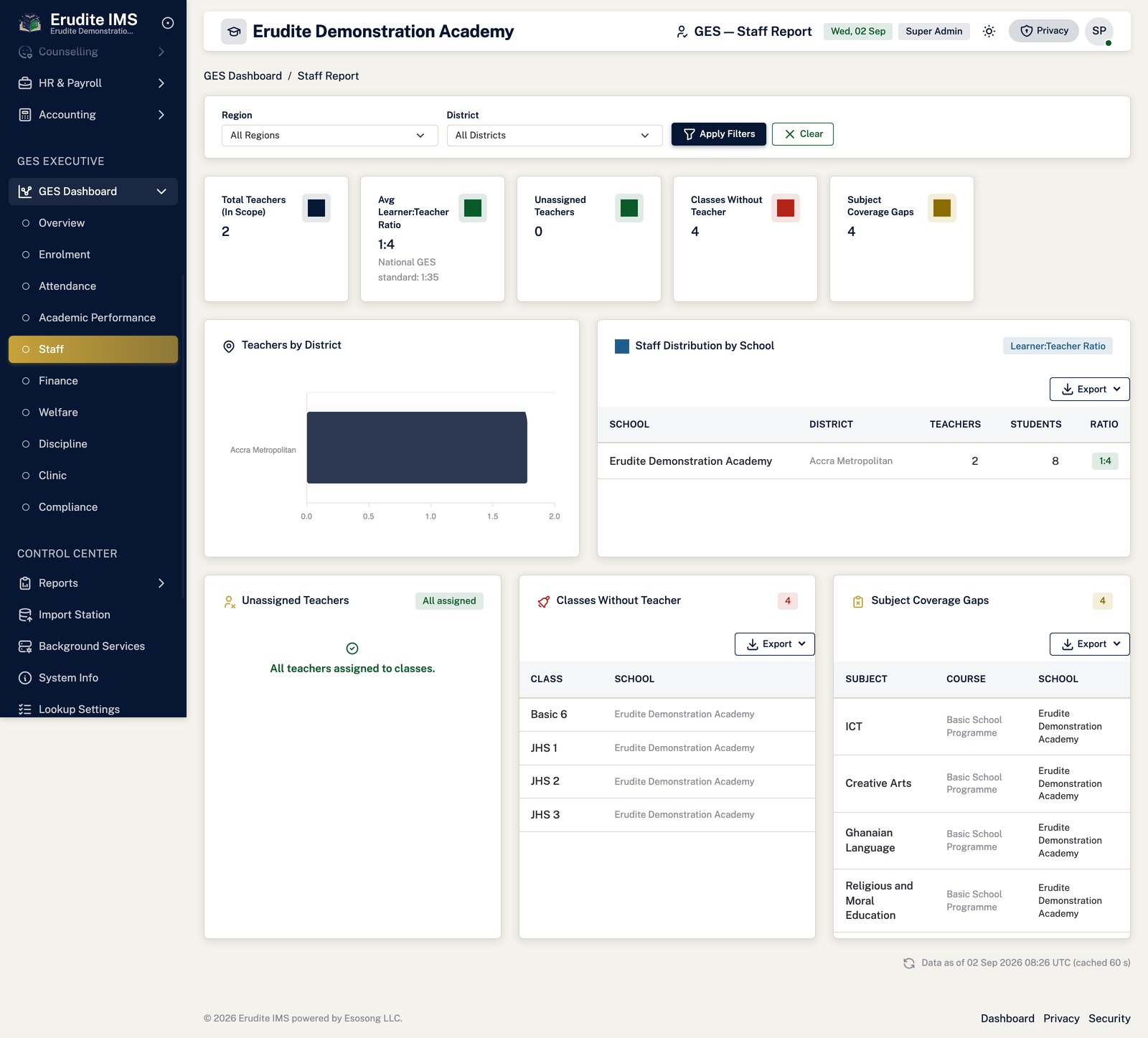Viewport: 1148px width, 1038px height.
Task: Click the footer Privacy link
Action: [x=1061, y=1019]
